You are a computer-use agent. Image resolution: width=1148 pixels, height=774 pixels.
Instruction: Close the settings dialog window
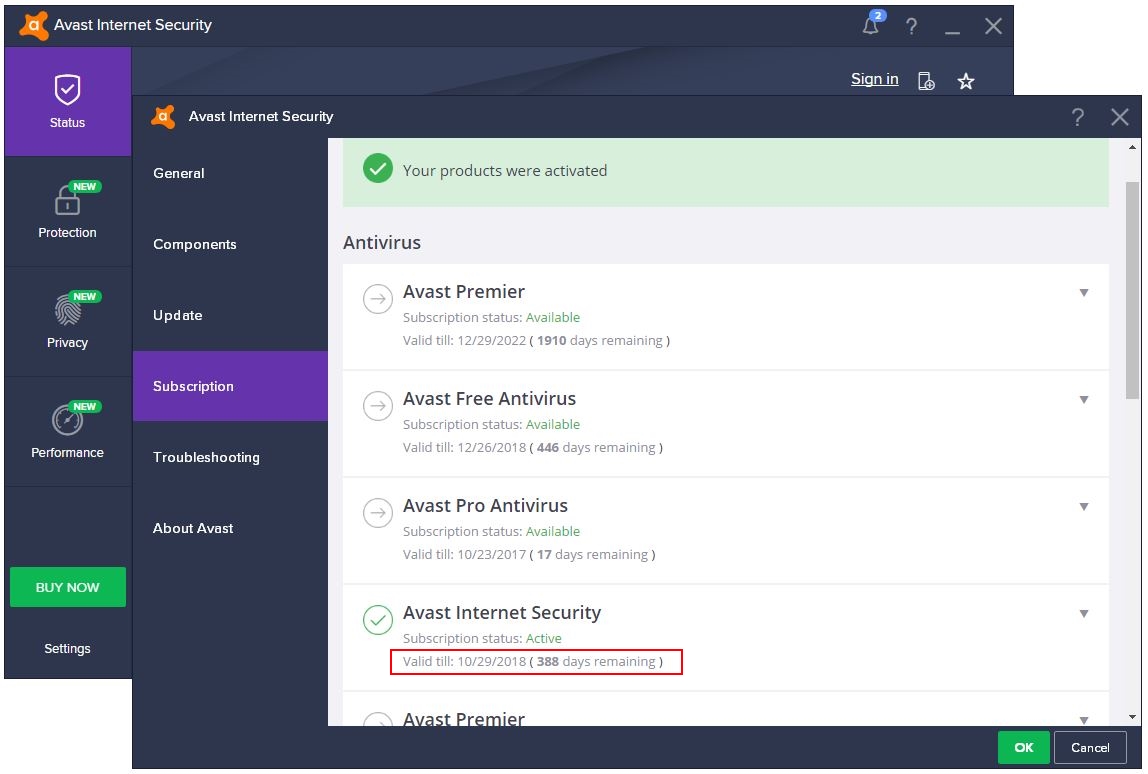point(1119,117)
